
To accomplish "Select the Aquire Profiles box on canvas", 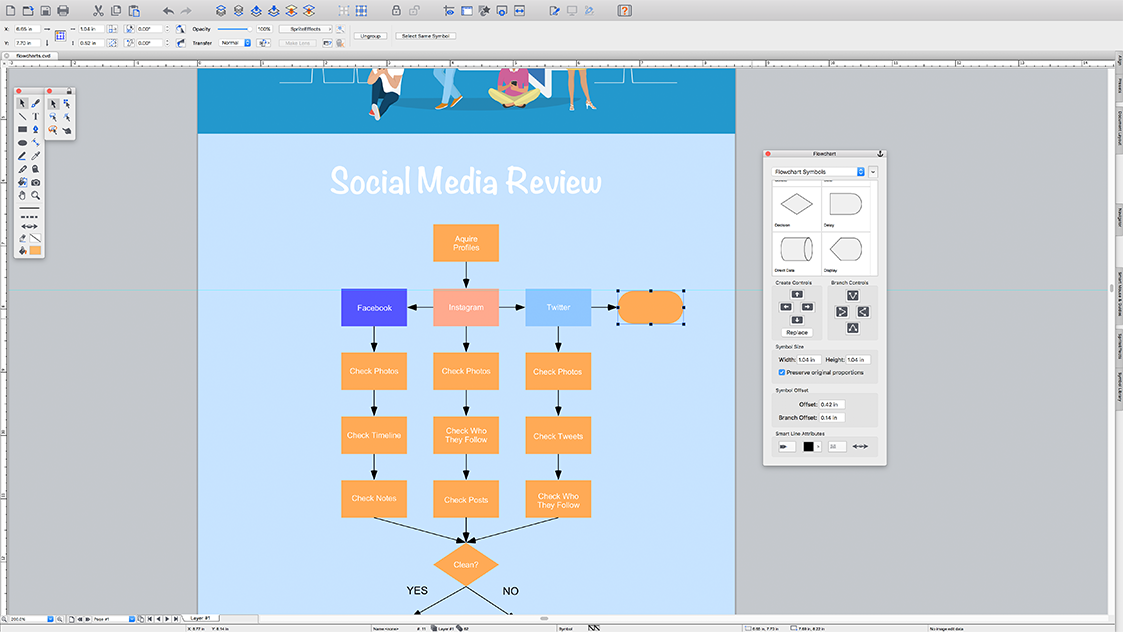I will [466, 243].
